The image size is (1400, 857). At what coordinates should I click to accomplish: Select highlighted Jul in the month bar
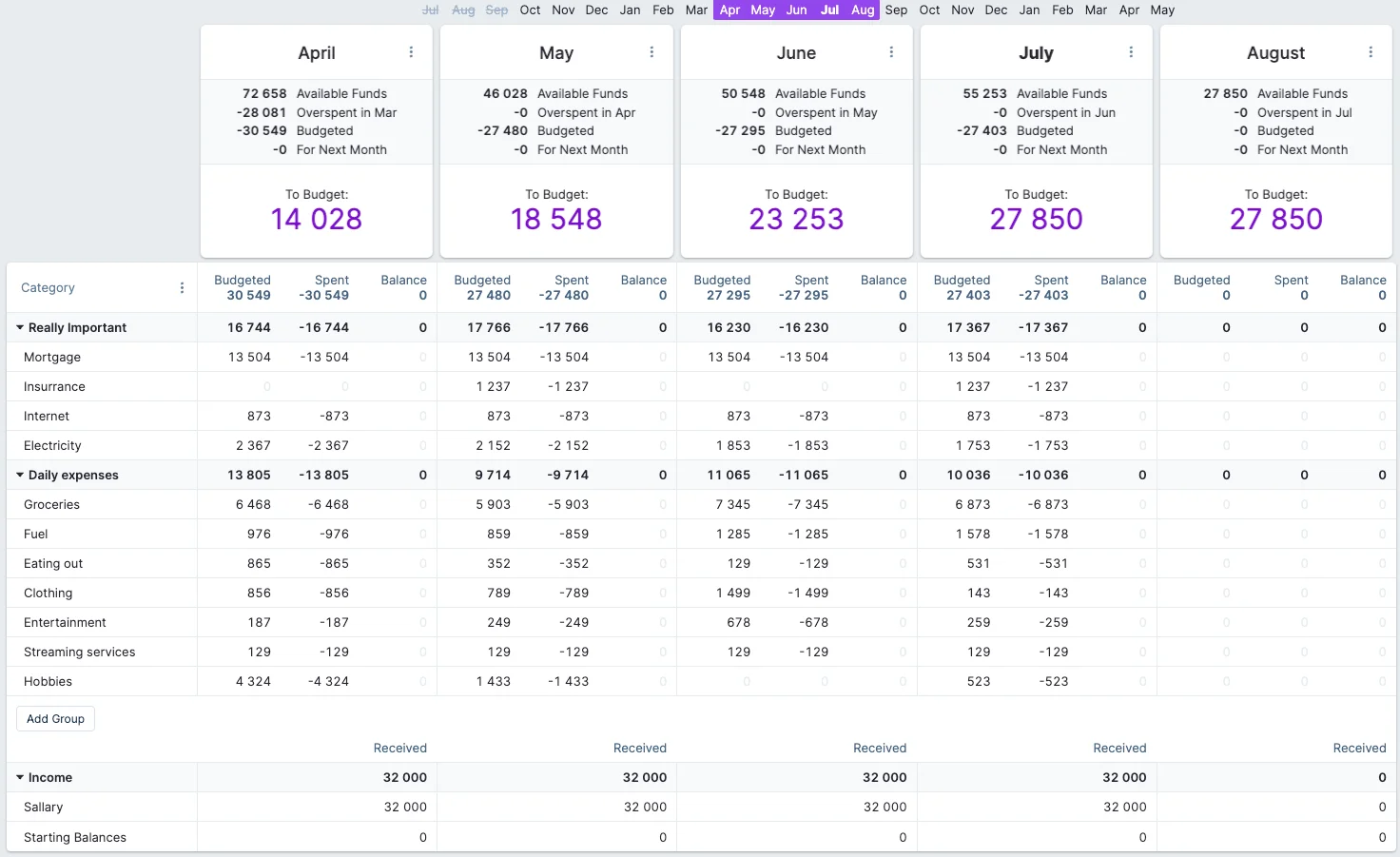point(829,10)
